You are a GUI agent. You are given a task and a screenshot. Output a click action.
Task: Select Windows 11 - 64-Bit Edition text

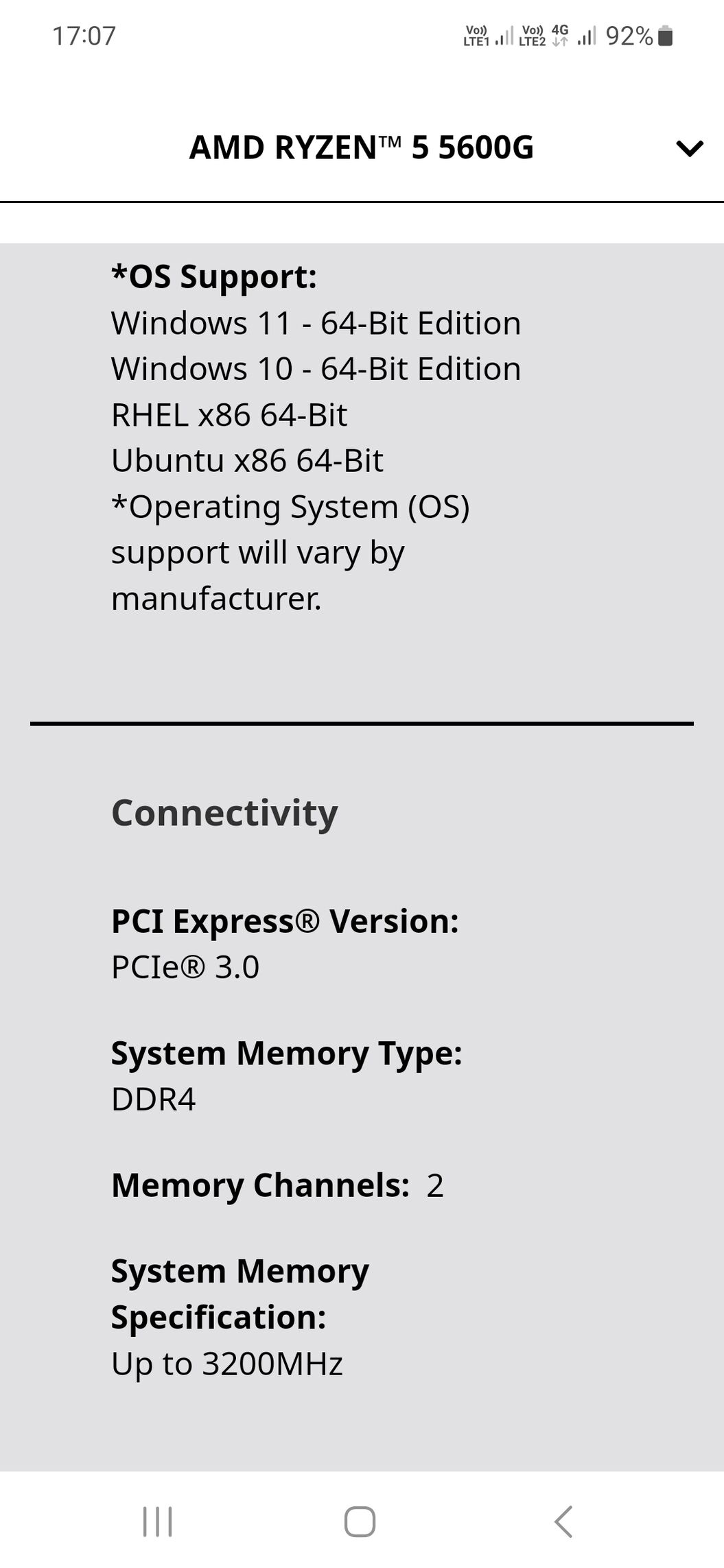[316, 323]
